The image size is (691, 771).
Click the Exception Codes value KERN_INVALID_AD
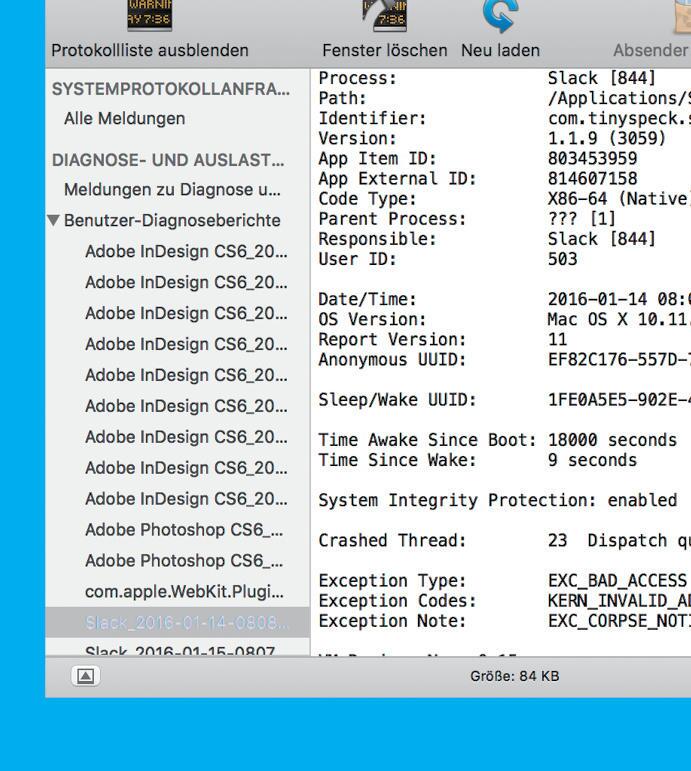619,601
